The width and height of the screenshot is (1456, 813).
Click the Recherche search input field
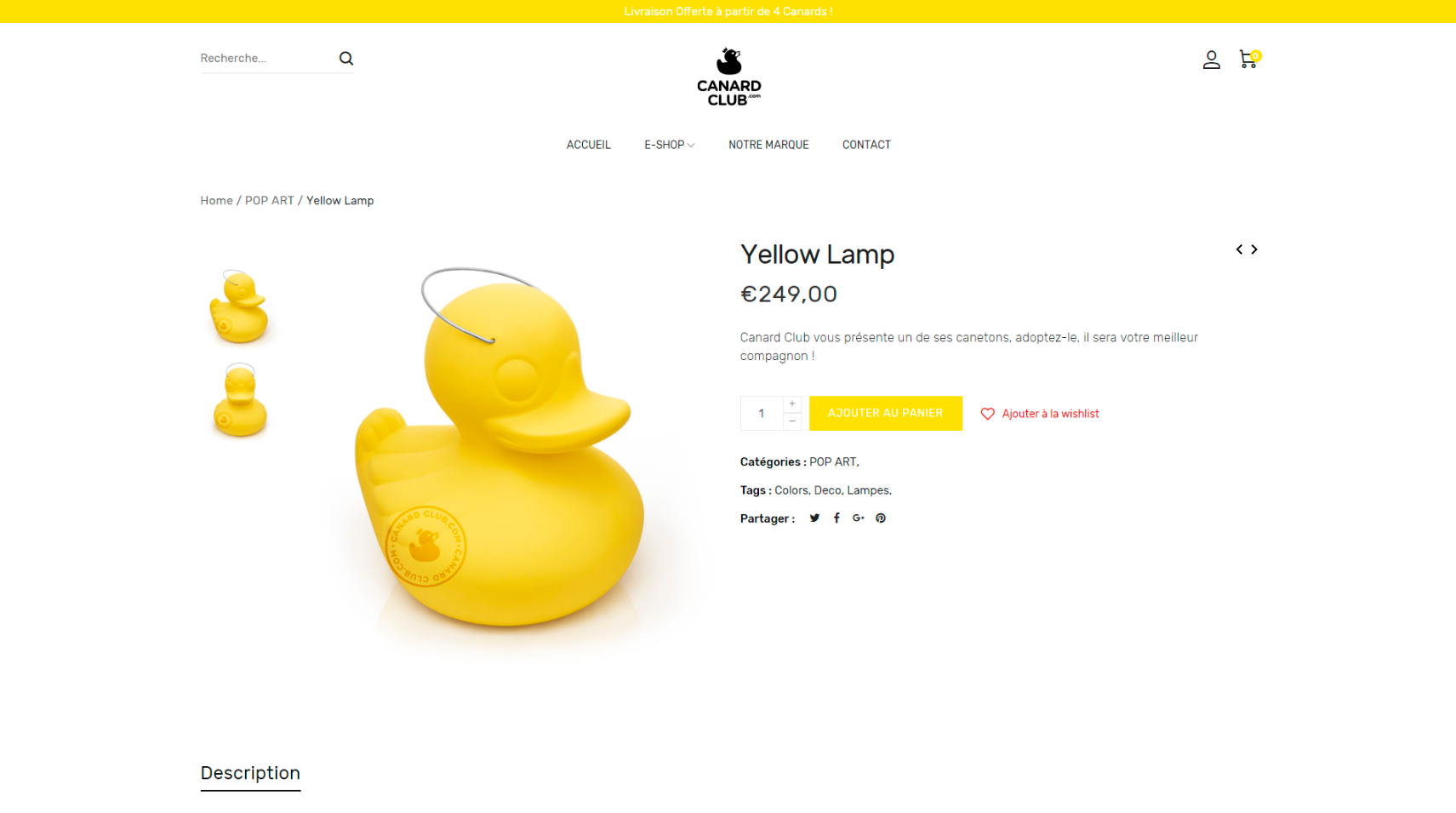[x=264, y=59]
